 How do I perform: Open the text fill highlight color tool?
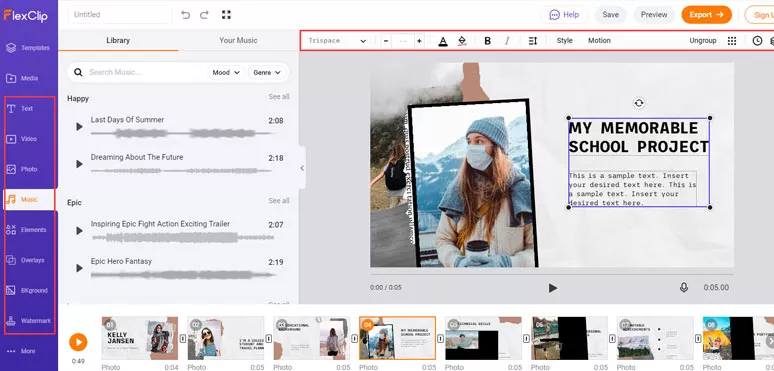(462, 41)
